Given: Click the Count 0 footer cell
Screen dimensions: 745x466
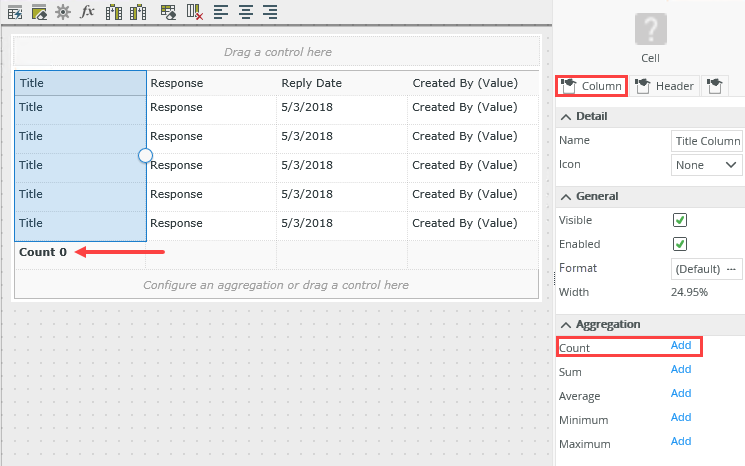Looking at the screenshot, I should tap(80, 255).
